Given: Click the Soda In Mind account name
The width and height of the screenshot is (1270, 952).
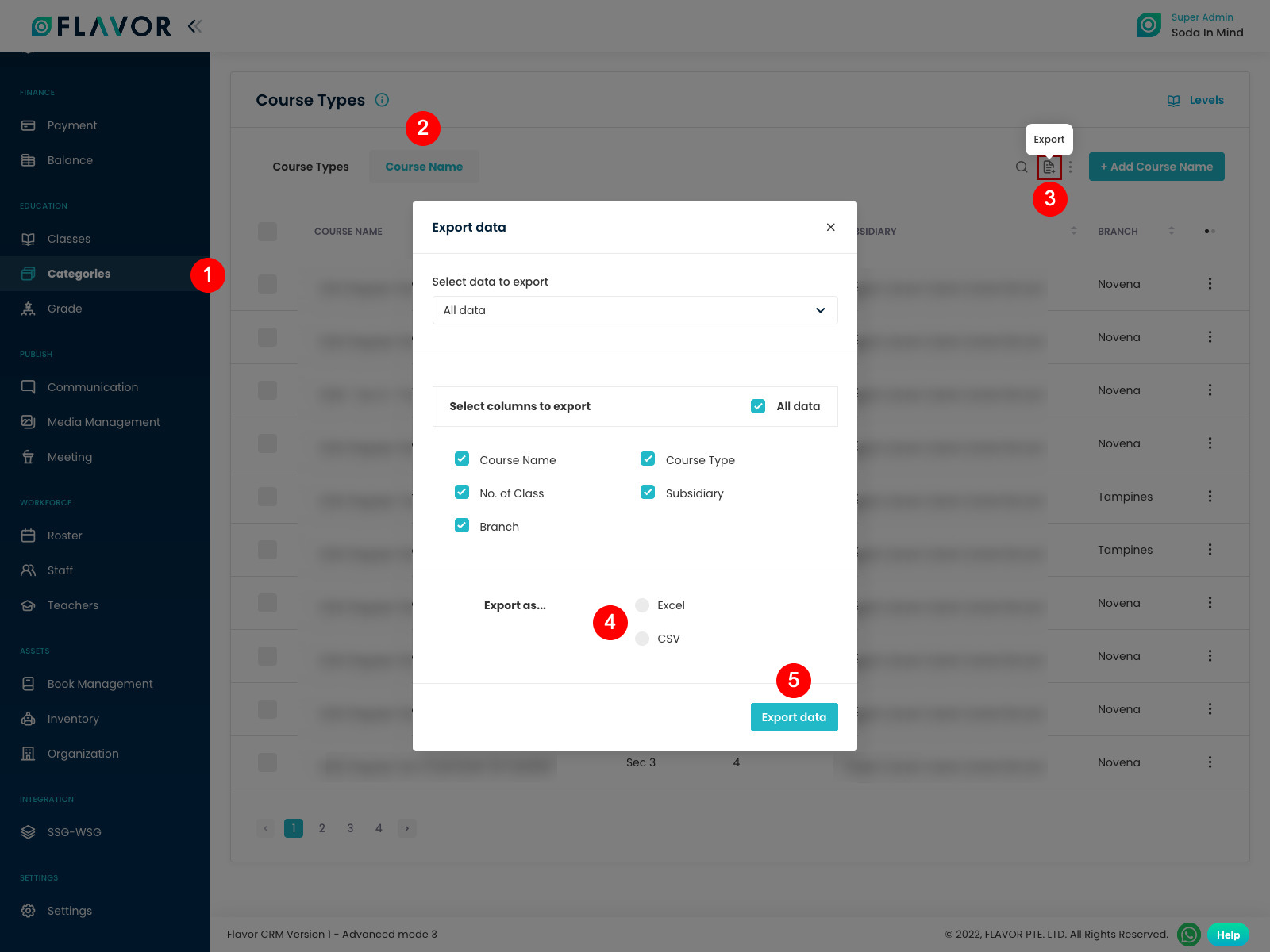Looking at the screenshot, I should pyautogui.click(x=1207, y=33).
